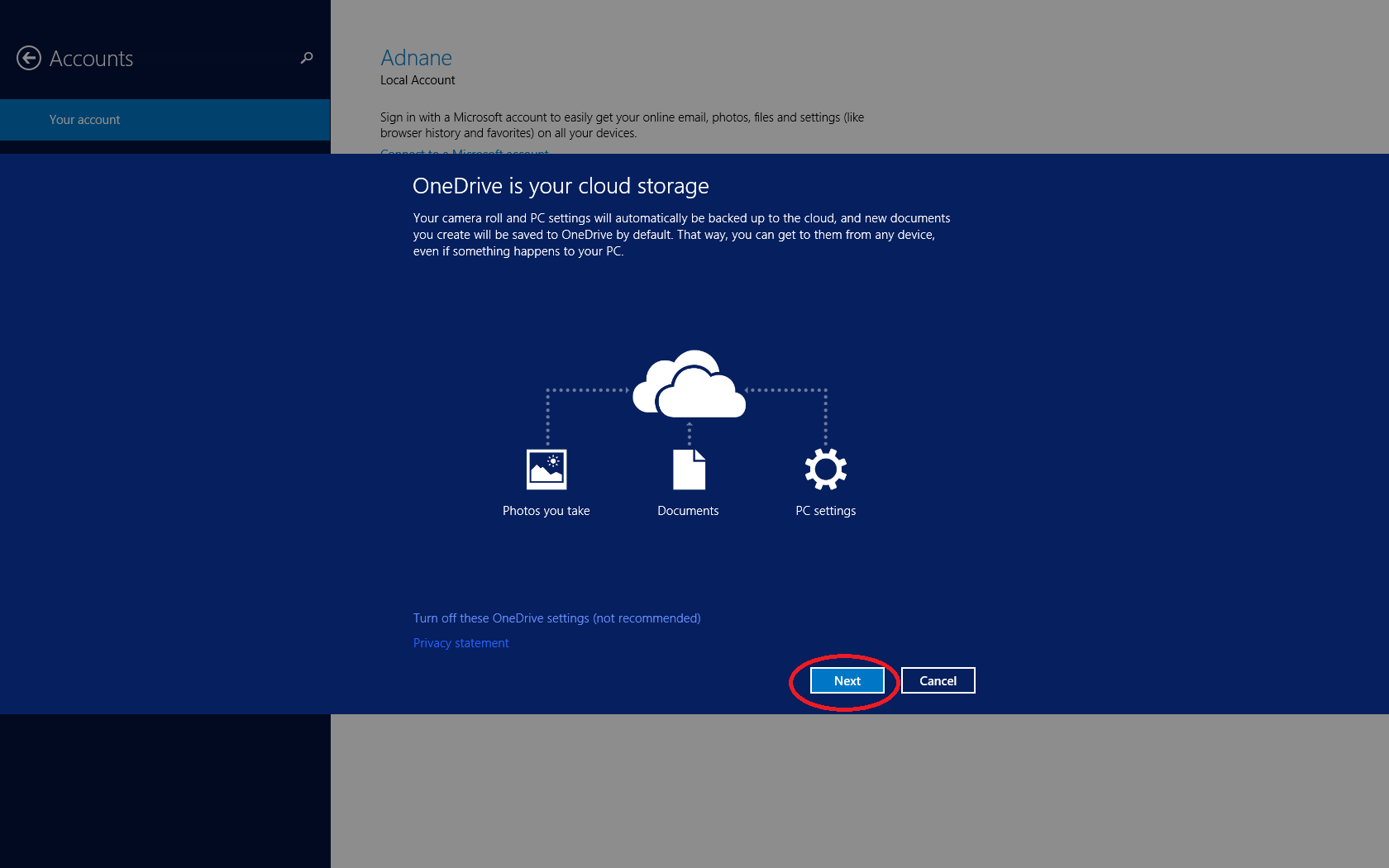Click the Cancel button
This screenshot has width=1389, height=868.
click(938, 680)
